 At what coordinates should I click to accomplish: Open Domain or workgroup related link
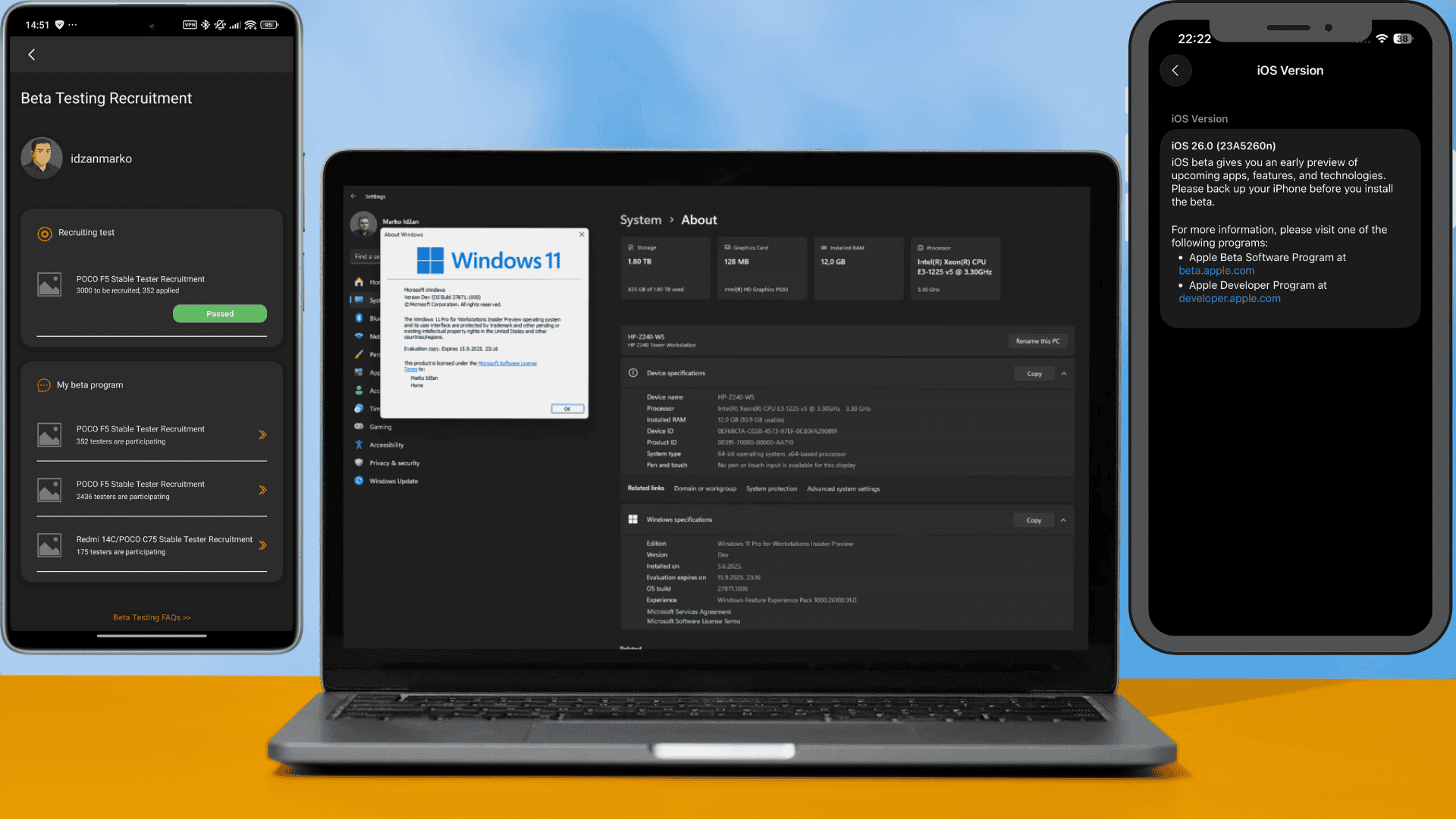click(x=705, y=489)
